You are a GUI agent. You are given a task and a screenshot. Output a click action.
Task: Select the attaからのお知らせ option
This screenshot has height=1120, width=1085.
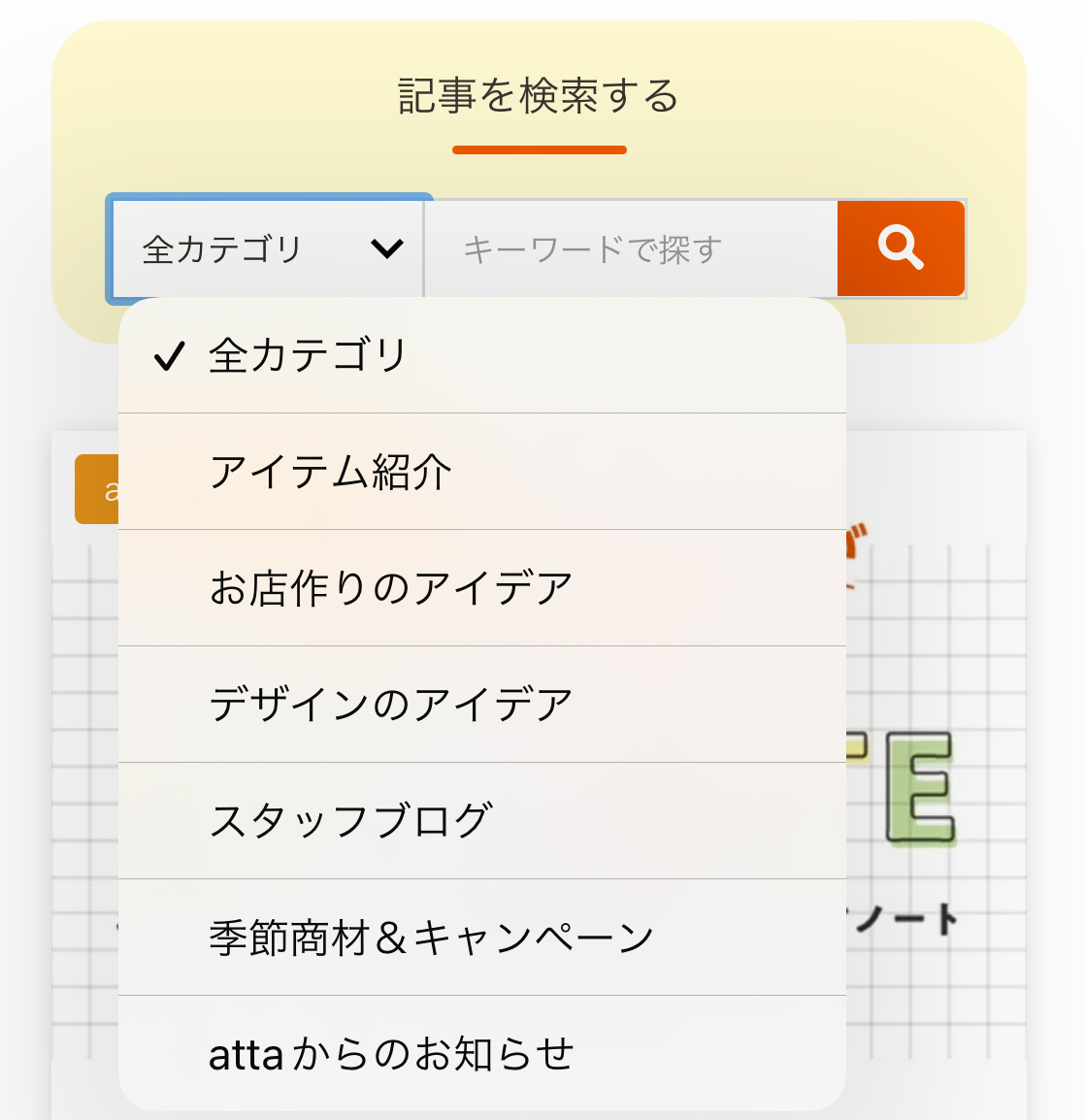tap(482, 1054)
